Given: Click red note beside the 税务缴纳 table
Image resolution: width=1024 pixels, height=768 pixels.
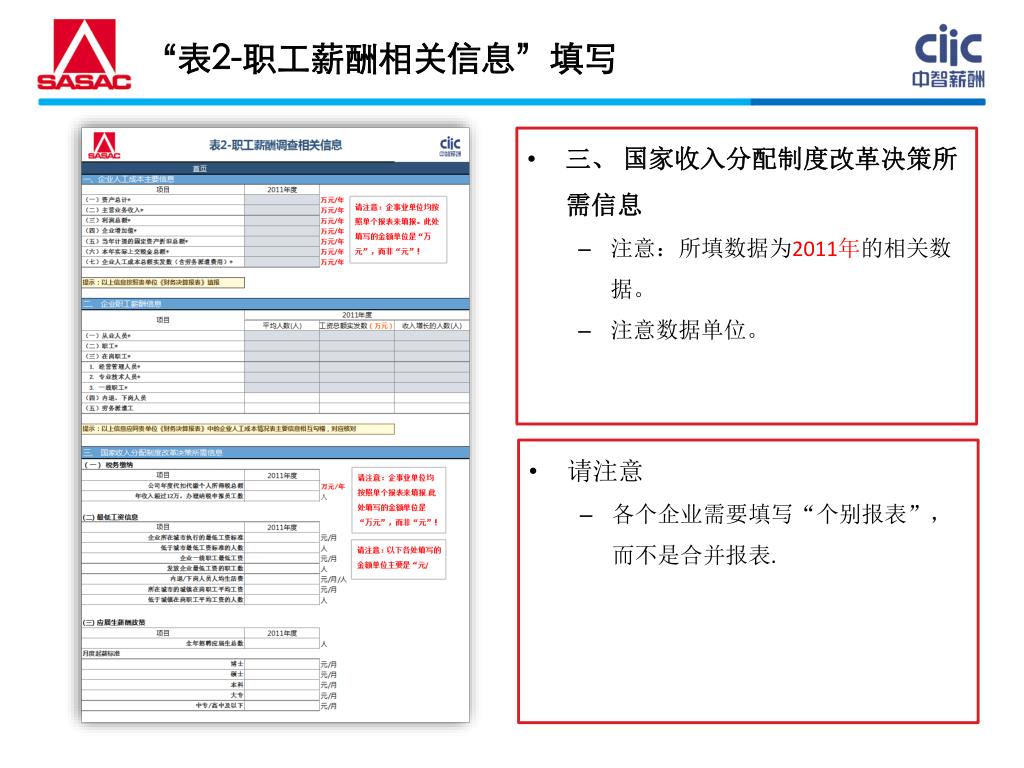Looking at the screenshot, I should (398, 500).
